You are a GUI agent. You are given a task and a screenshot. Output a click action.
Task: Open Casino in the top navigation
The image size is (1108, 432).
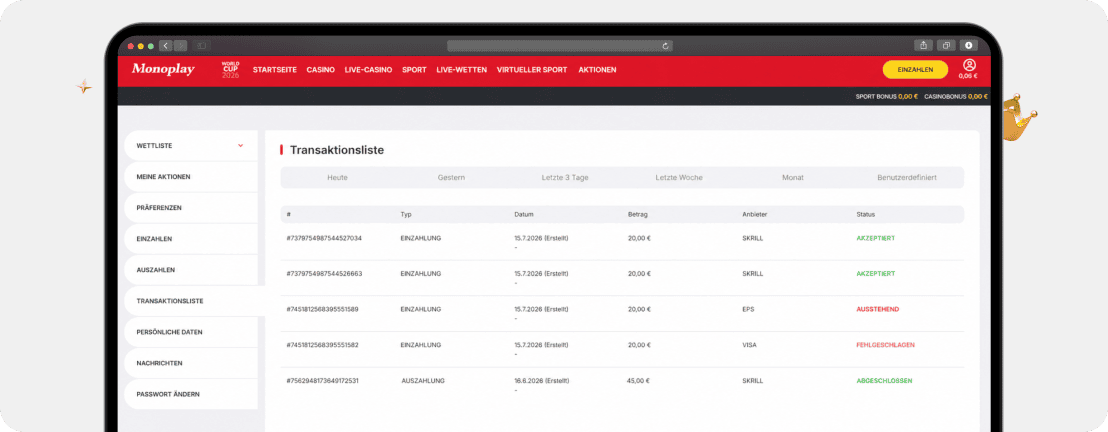pos(321,70)
